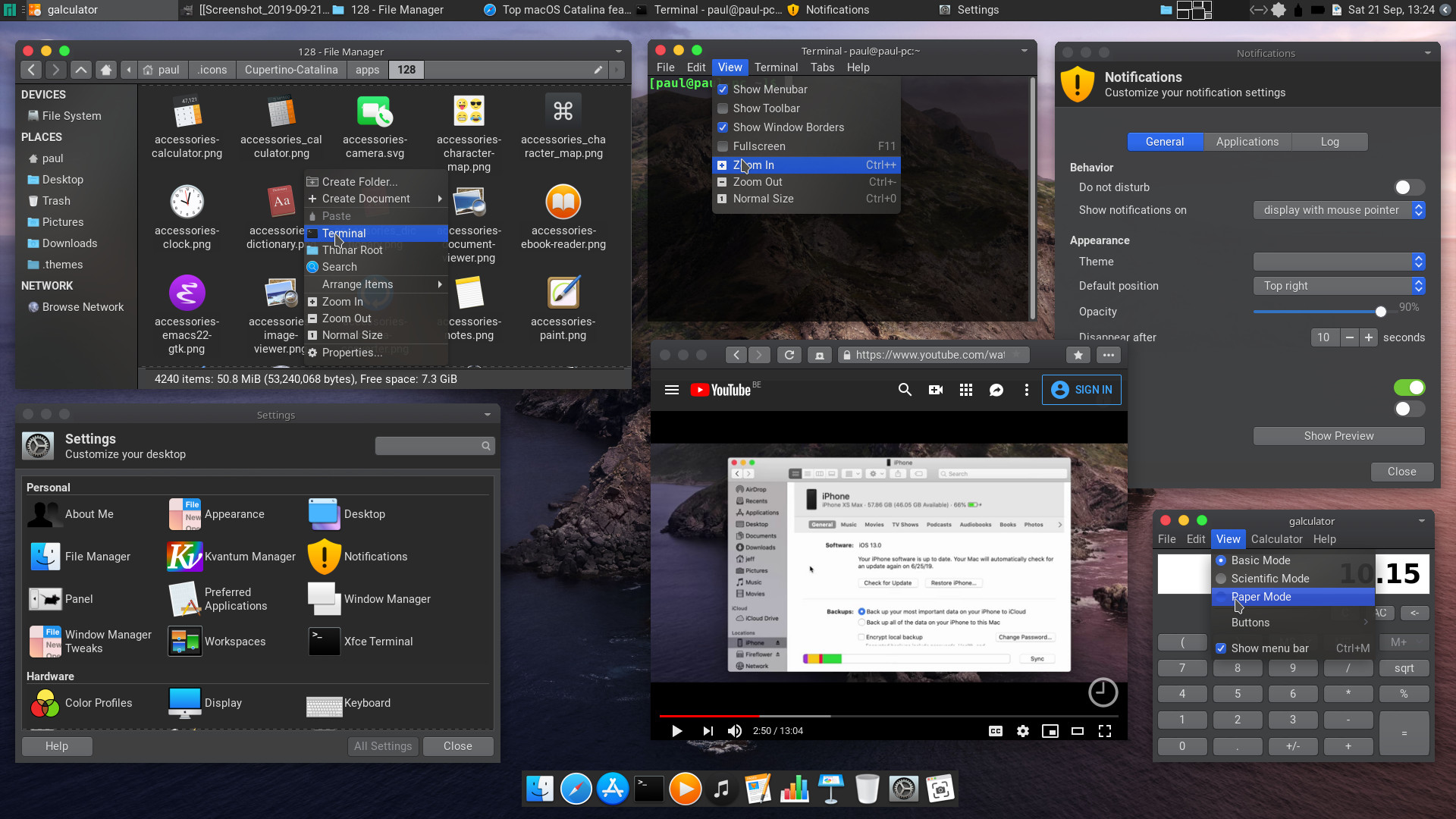Select Basic Mode radio in galculator
The height and width of the screenshot is (819, 1456).
tap(1221, 560)
